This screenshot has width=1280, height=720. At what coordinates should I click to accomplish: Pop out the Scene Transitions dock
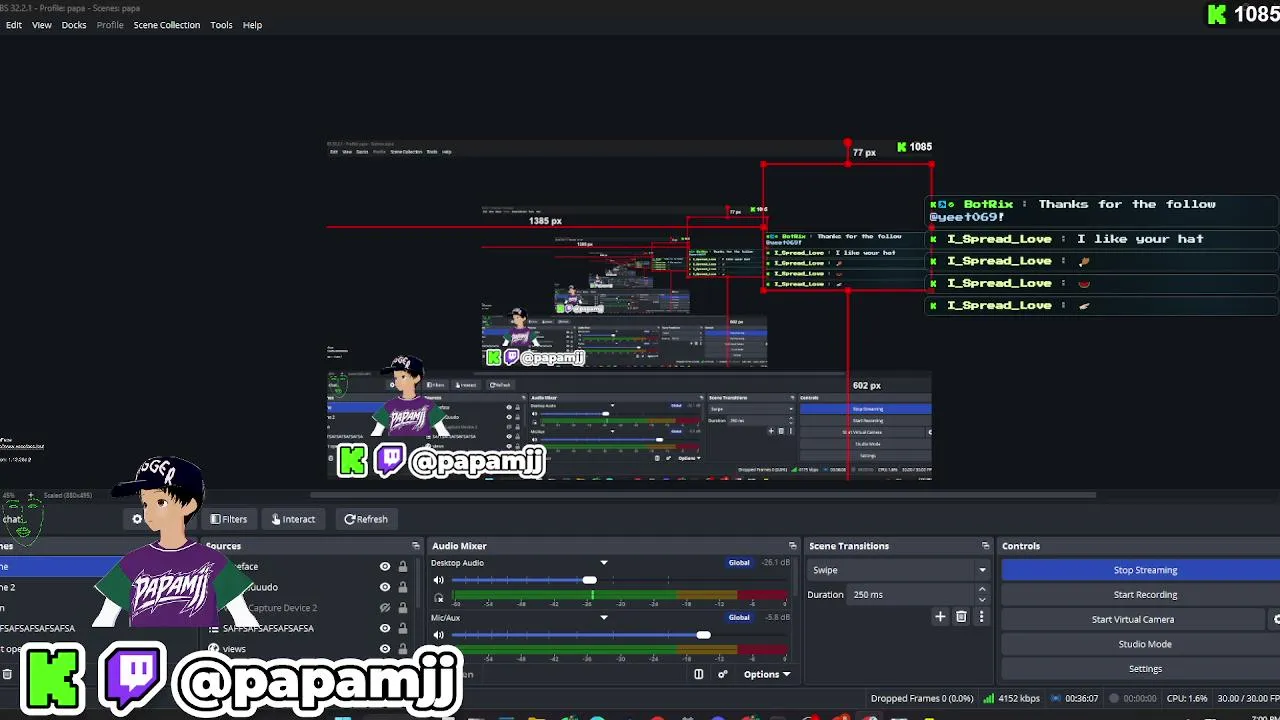986,546
